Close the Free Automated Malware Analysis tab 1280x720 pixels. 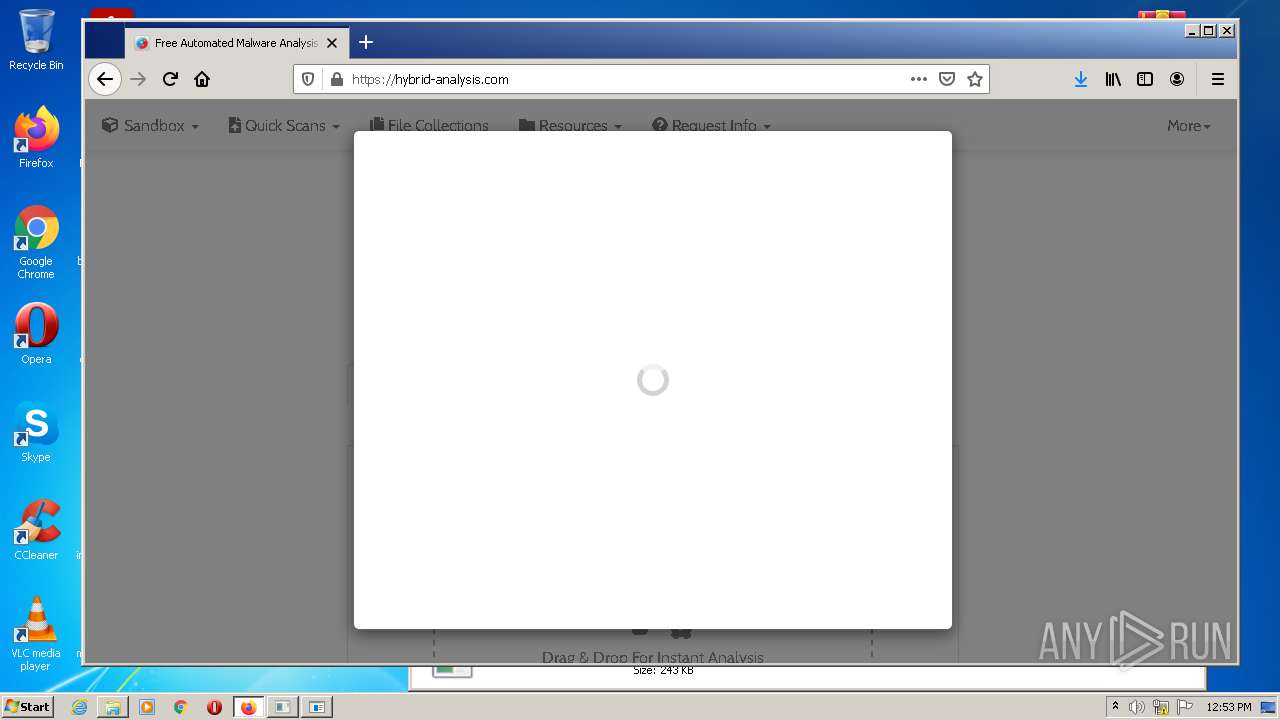tap(332, 43)
